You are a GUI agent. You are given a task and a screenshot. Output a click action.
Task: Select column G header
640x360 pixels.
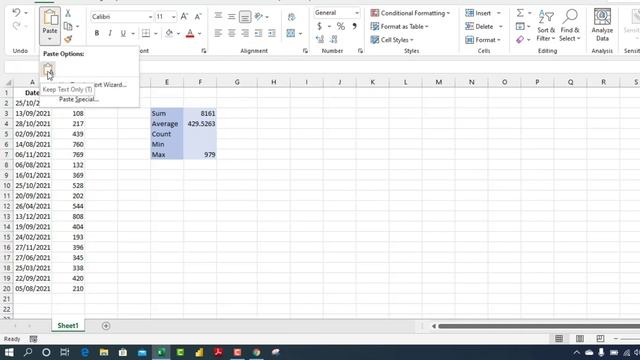pos(237,82)
